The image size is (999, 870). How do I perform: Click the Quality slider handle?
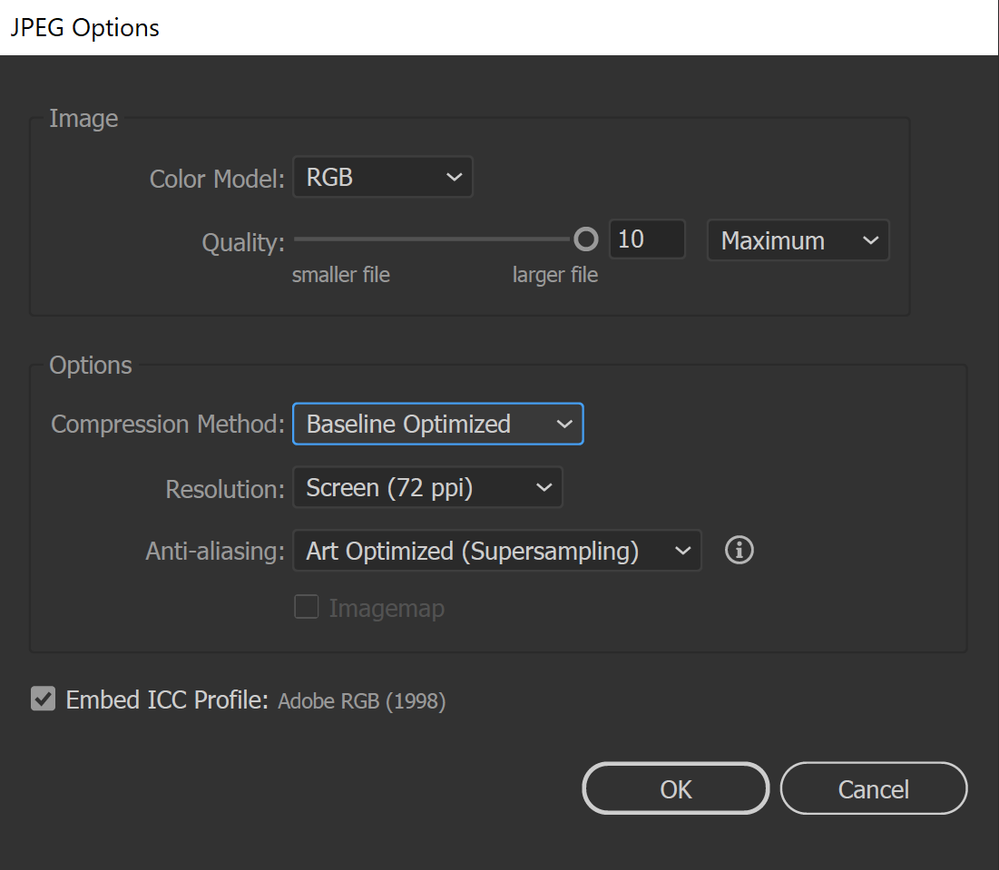click(x=586, y=239)
